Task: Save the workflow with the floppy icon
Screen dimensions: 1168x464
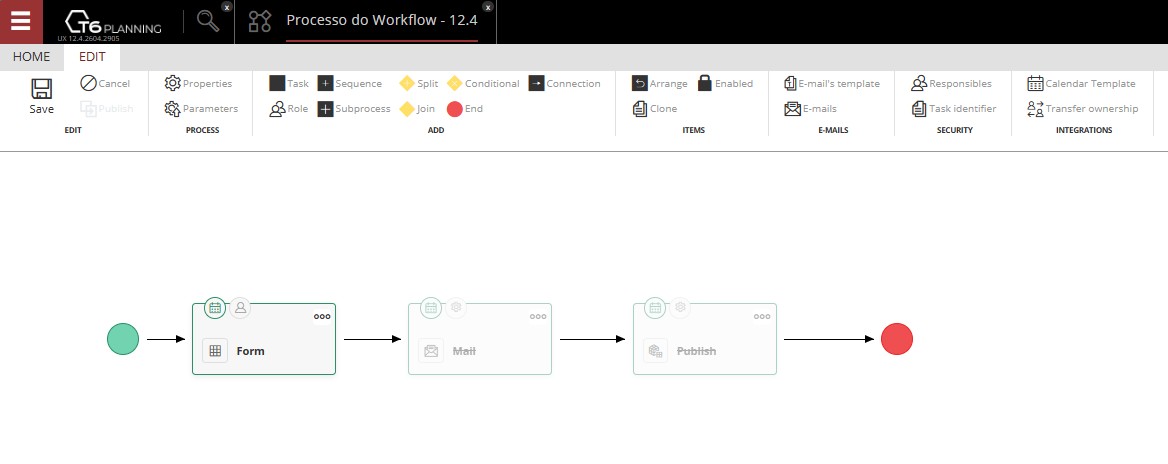Action: tap(42, 96)
